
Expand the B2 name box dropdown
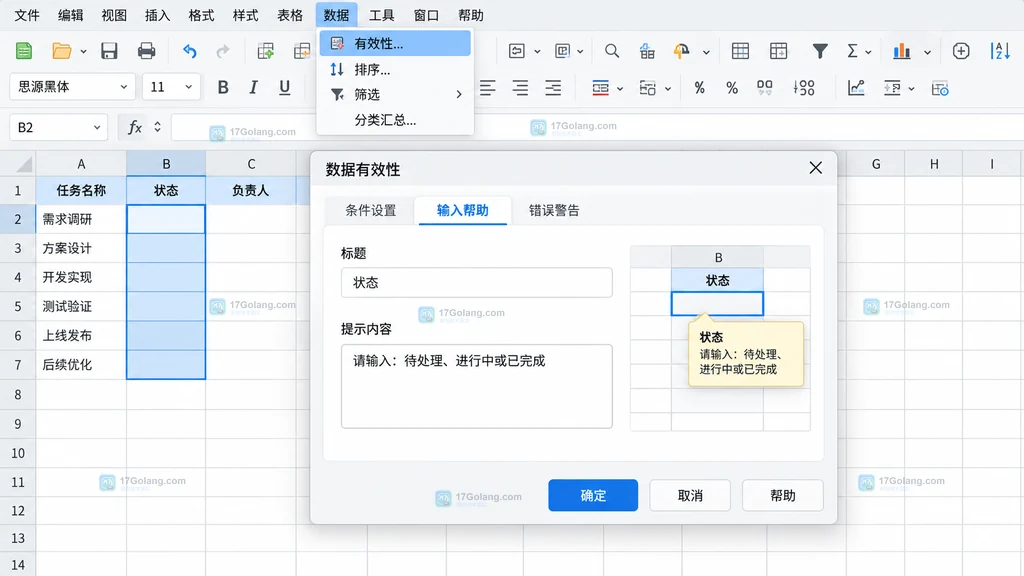point(97,127)
